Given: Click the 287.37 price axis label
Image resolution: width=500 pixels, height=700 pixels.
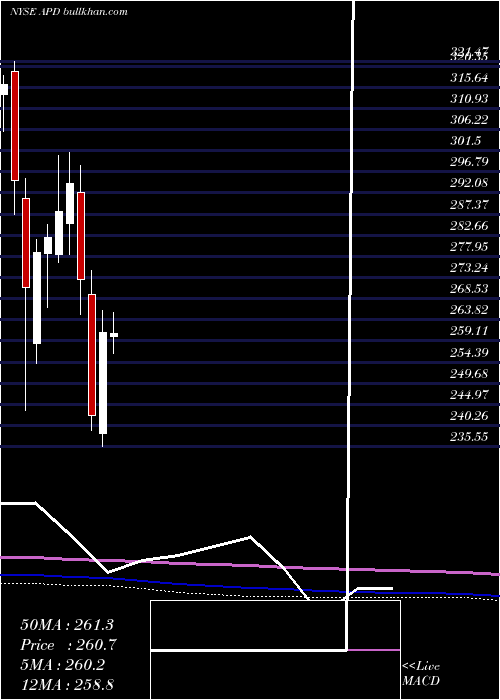Looking at the screenshot, I should point(469,204).
